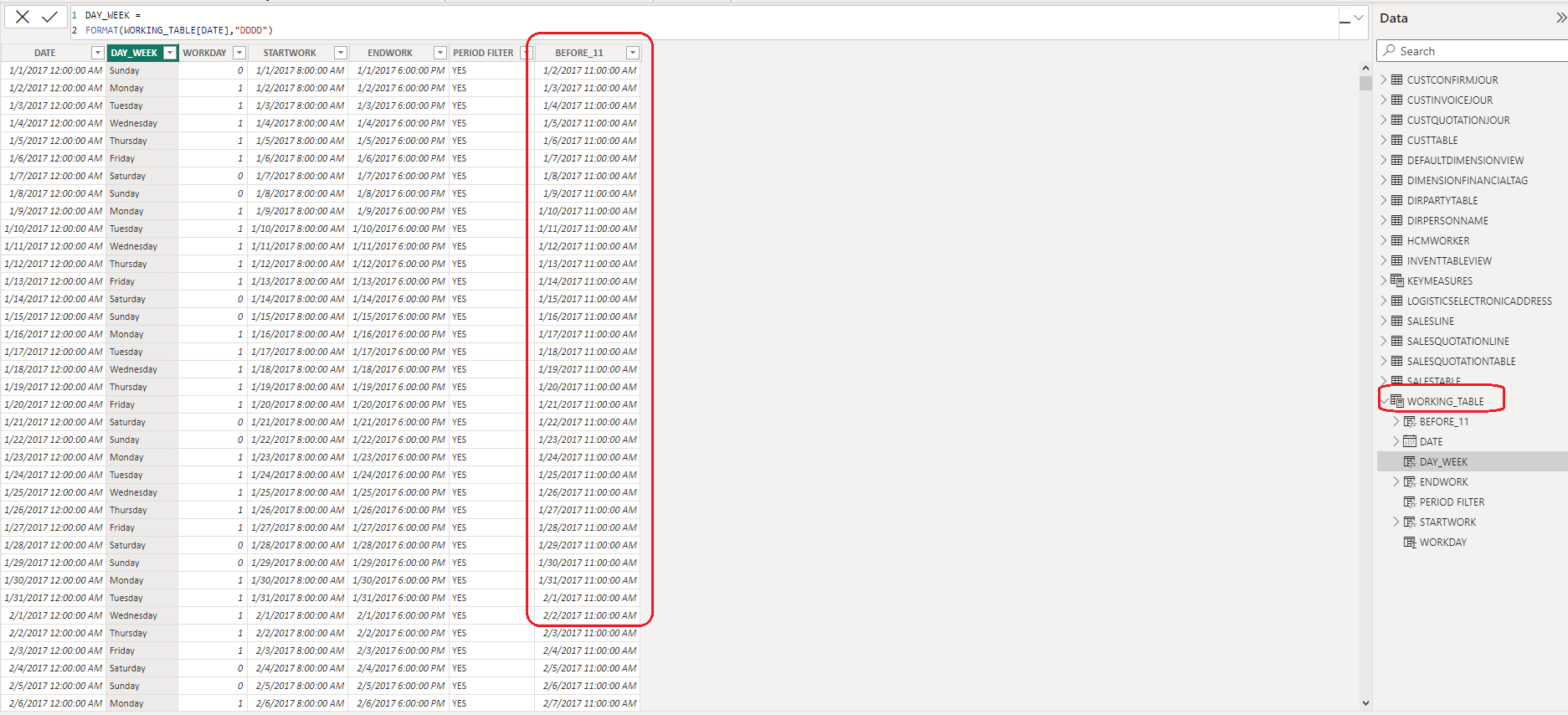Open LOGISTICSELECTRONICADDRESS table
This screenshot has height=715, width=1568.
pos(1479,301)
